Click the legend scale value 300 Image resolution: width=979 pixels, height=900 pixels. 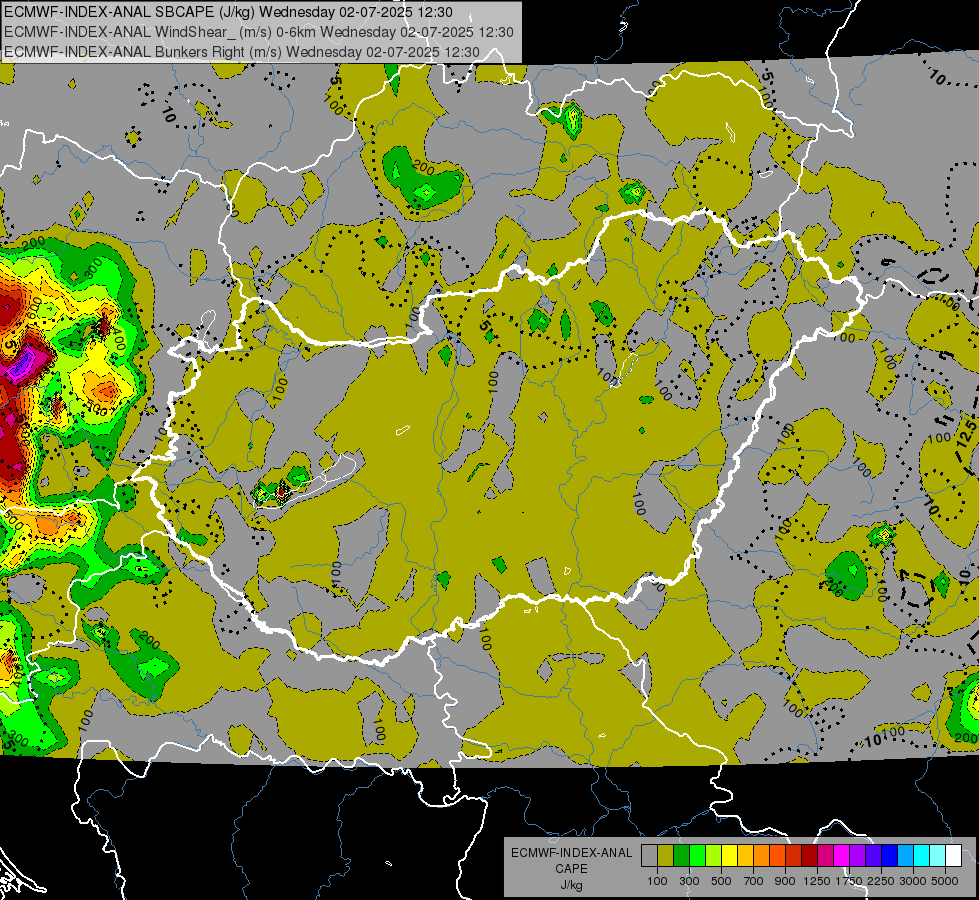coord(689,881)
